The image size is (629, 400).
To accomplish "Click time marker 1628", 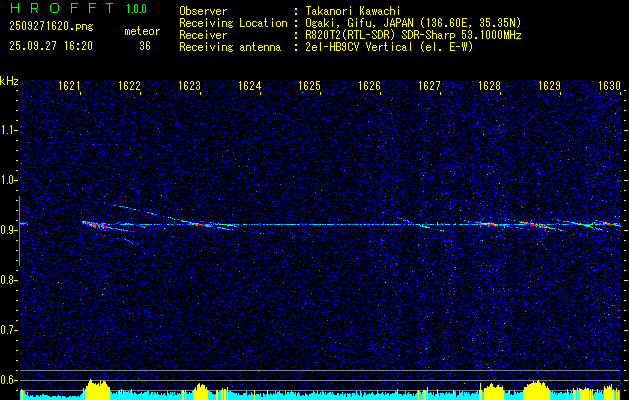I will pos(489,85).
